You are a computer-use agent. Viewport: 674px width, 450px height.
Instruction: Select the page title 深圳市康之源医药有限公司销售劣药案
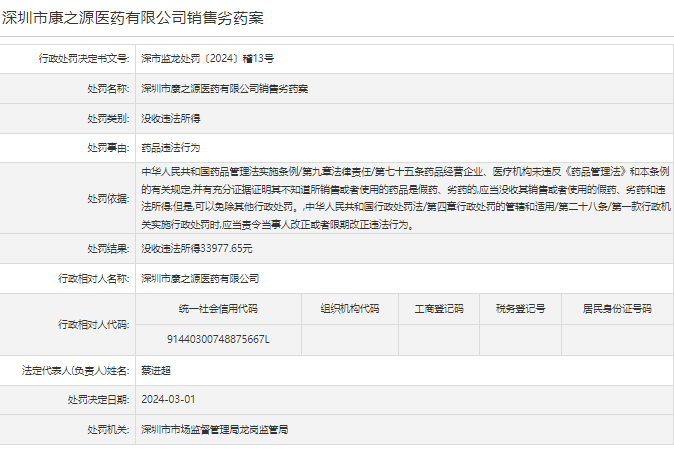132,18
